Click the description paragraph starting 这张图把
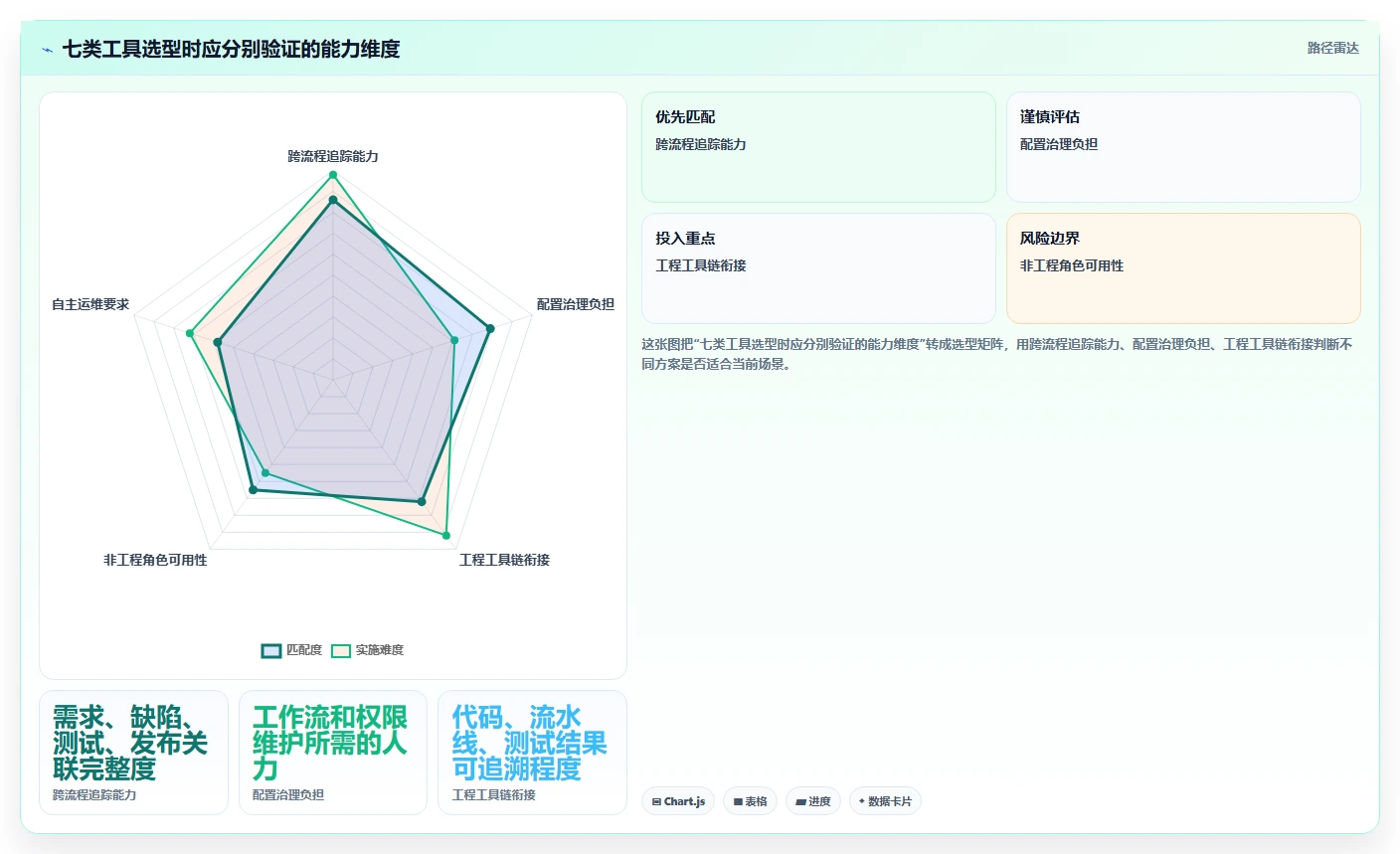Image resolution: width=1400 pixels, height=854 pixels. pos(997,354)
